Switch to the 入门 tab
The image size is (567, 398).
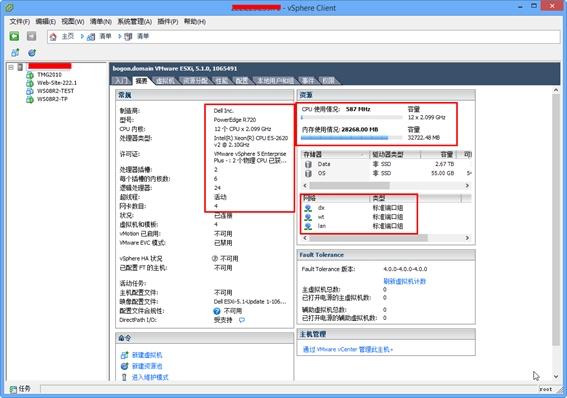[122, 81]
